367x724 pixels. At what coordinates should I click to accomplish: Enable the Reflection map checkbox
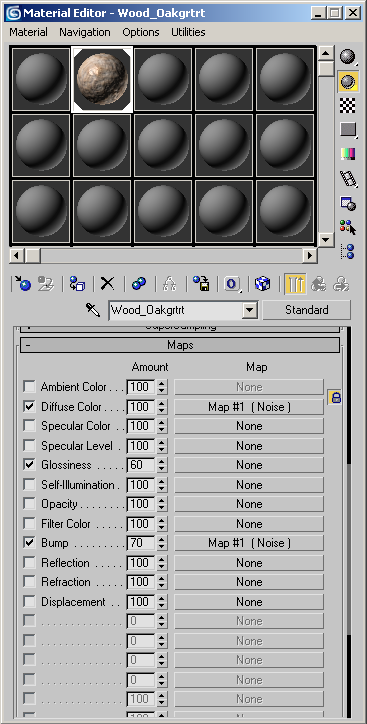[x=30, y=562]
